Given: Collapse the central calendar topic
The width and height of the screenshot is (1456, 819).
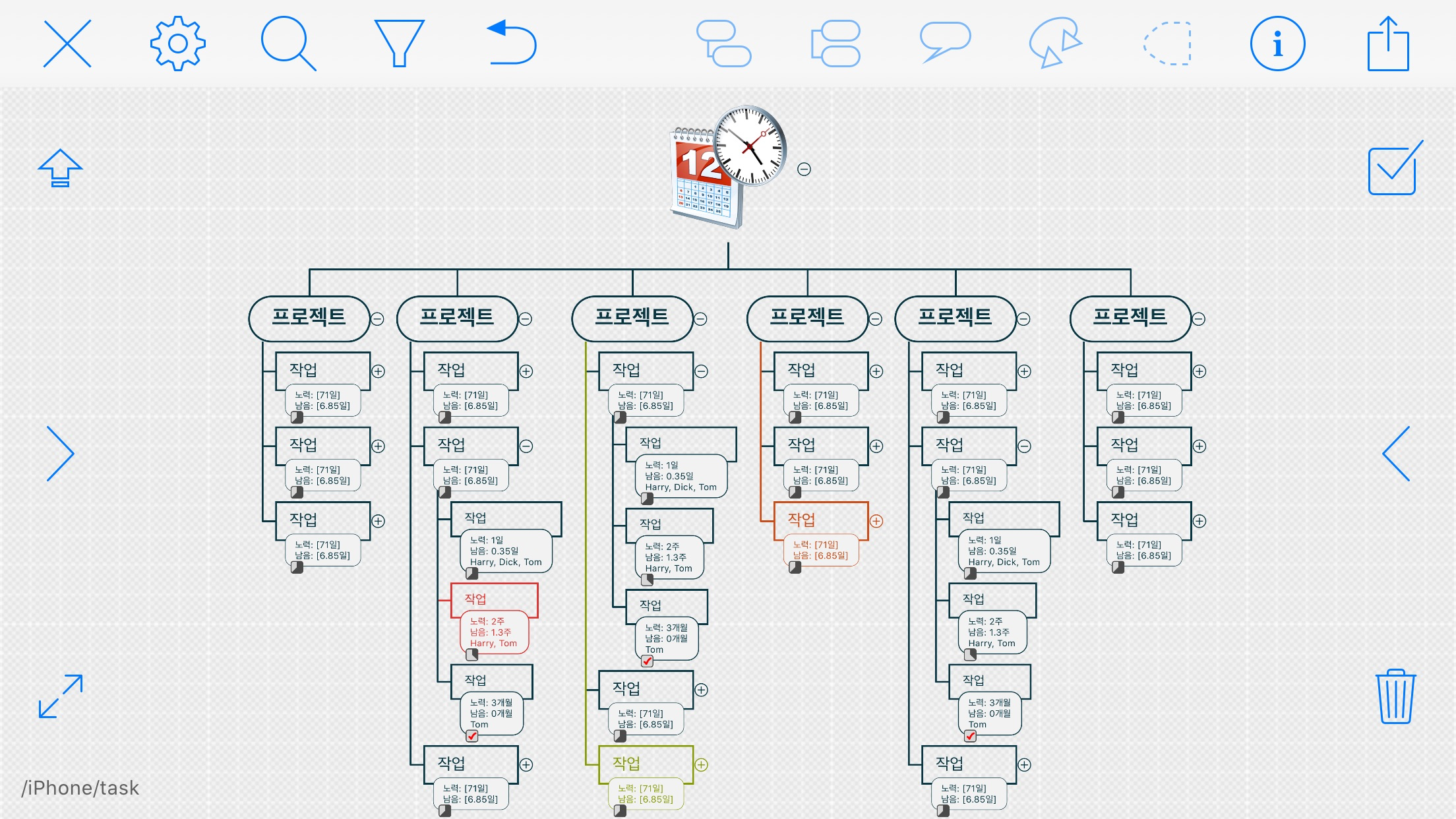Looking at the screenshot, I should [x=804, y=169].
